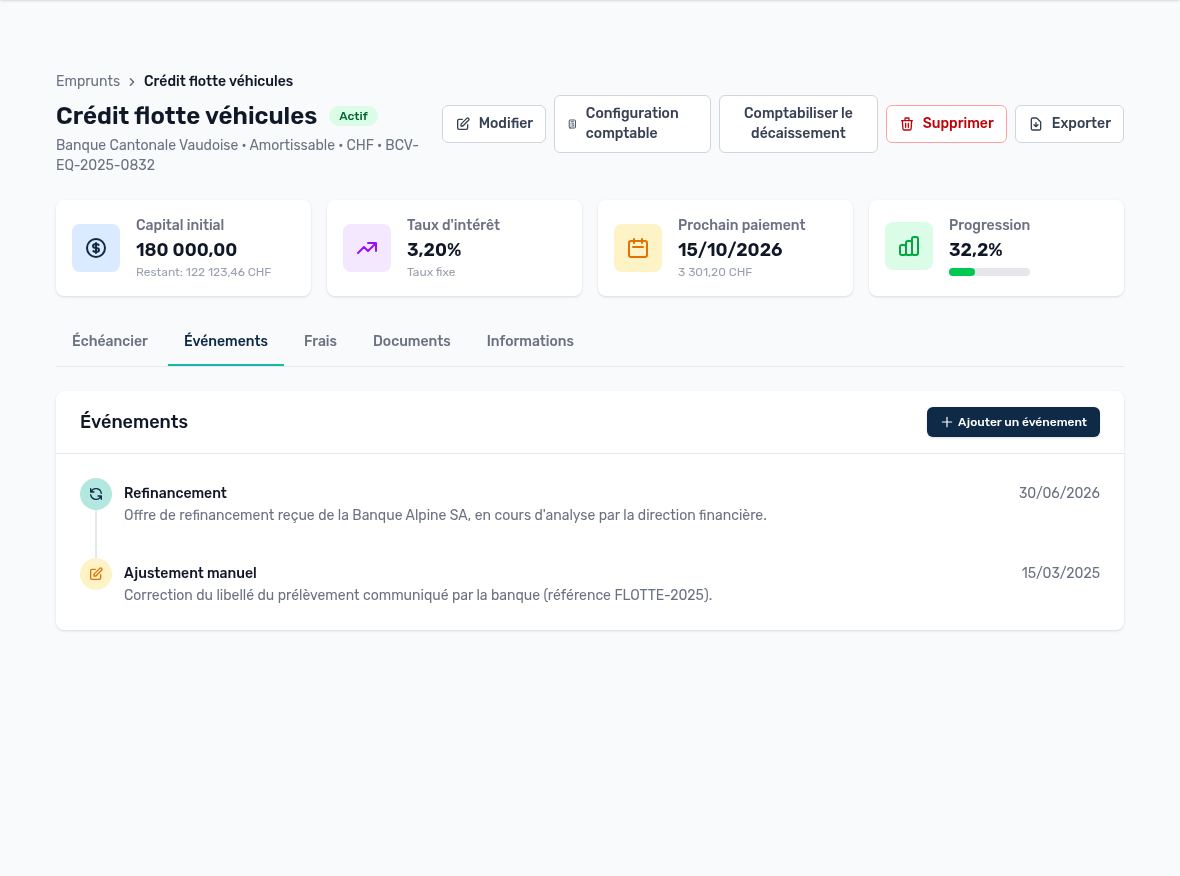Open the Documents tab

coord(412,341)
